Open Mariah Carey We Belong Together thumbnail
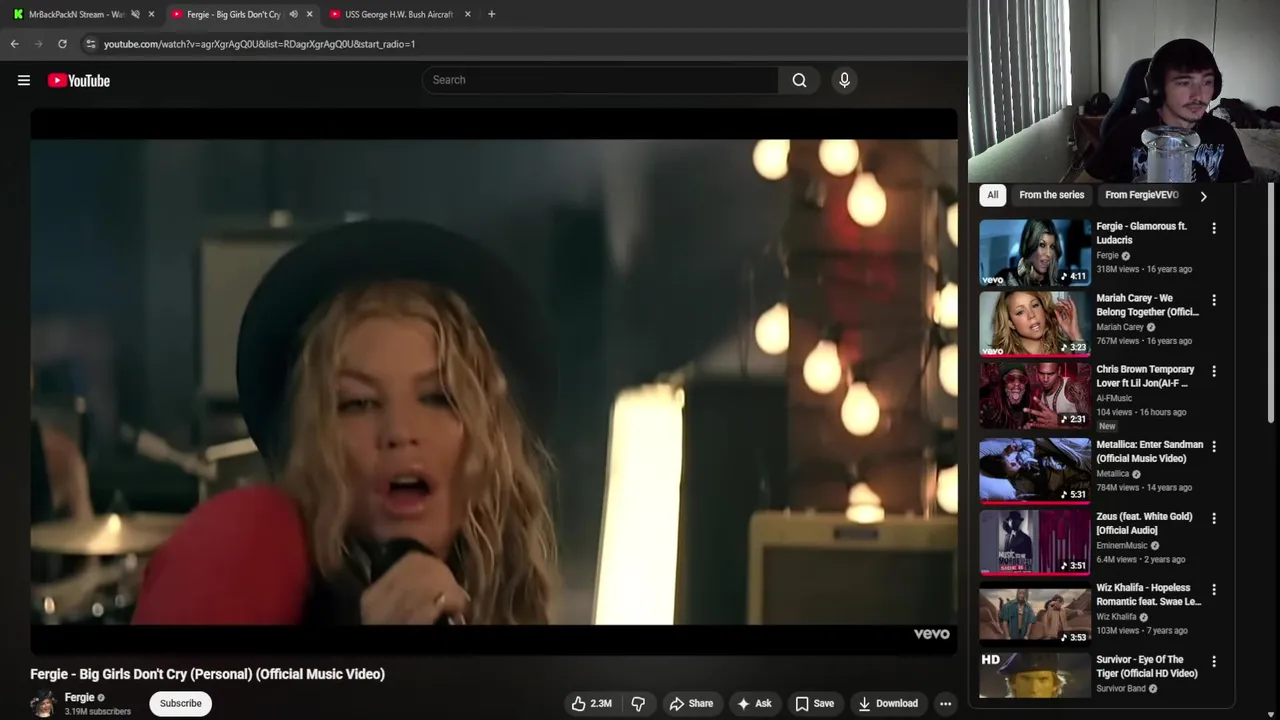This screenshot has height=720, width=1280. [x=1035, y=324]
